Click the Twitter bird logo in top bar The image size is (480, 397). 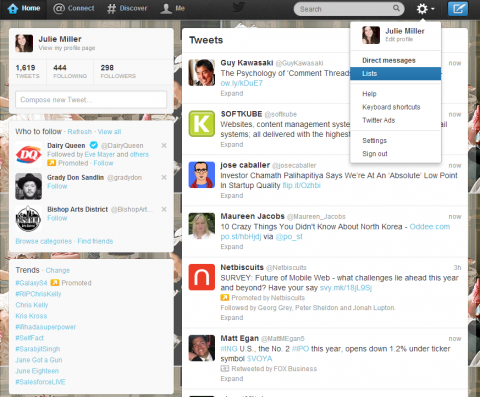tap(239, 8)
